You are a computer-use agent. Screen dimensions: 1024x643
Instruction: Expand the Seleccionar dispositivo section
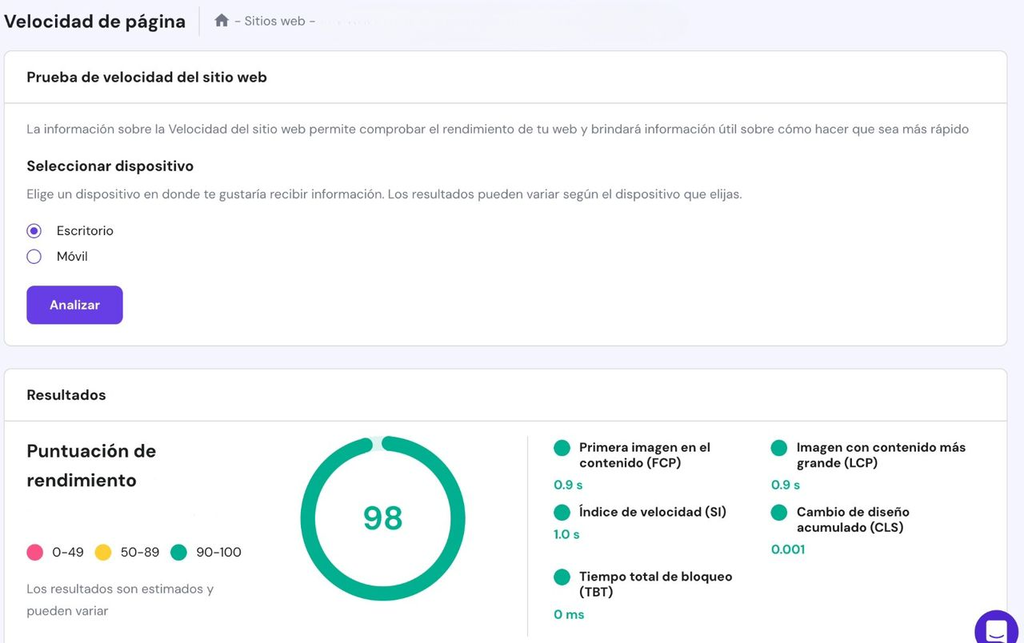[x=113, y=164]
